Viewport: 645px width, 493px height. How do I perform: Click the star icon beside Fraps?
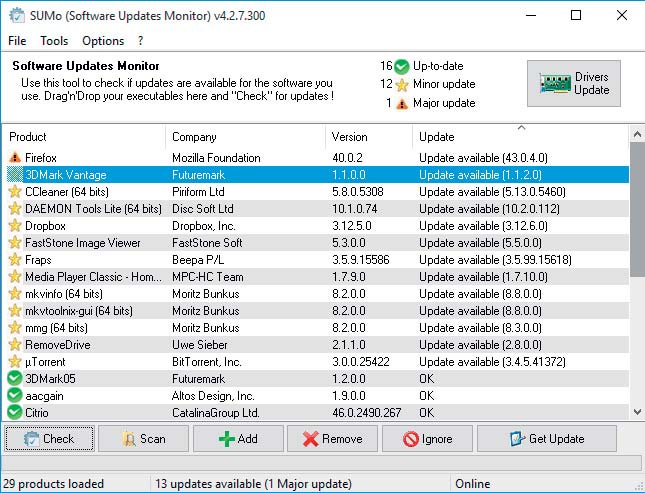tap(15, 260)
